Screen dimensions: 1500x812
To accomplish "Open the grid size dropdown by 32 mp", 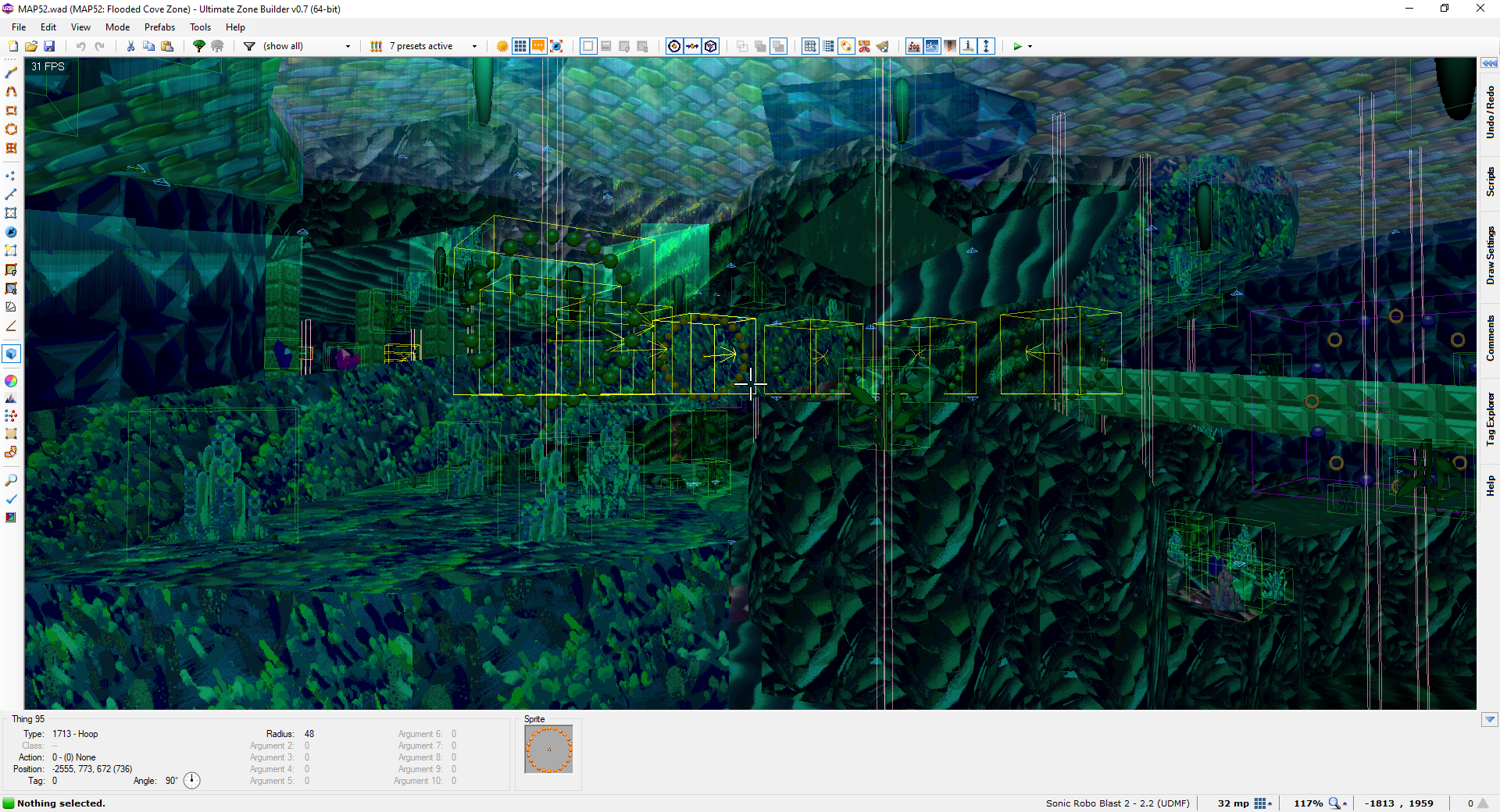I will coord(1262,803).
